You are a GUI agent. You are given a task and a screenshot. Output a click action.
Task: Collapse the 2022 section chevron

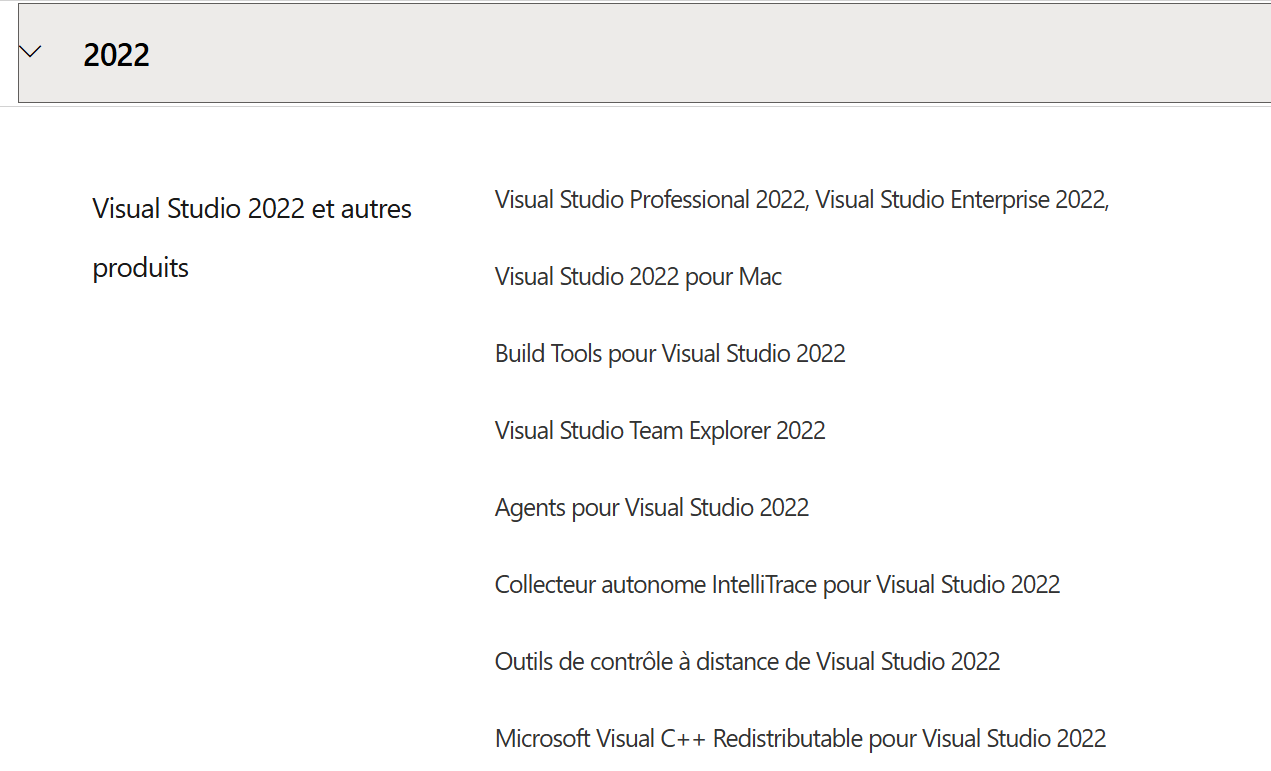pyautogui.click(x=31, y=52)
